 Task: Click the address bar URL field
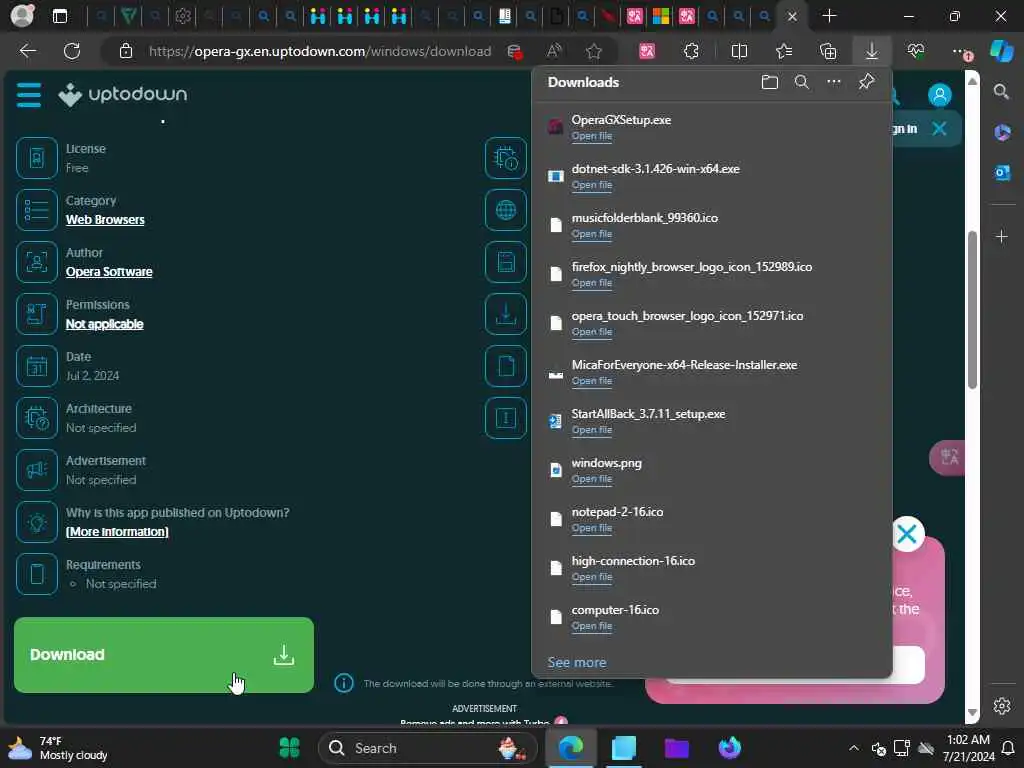(x=320, y=51)
